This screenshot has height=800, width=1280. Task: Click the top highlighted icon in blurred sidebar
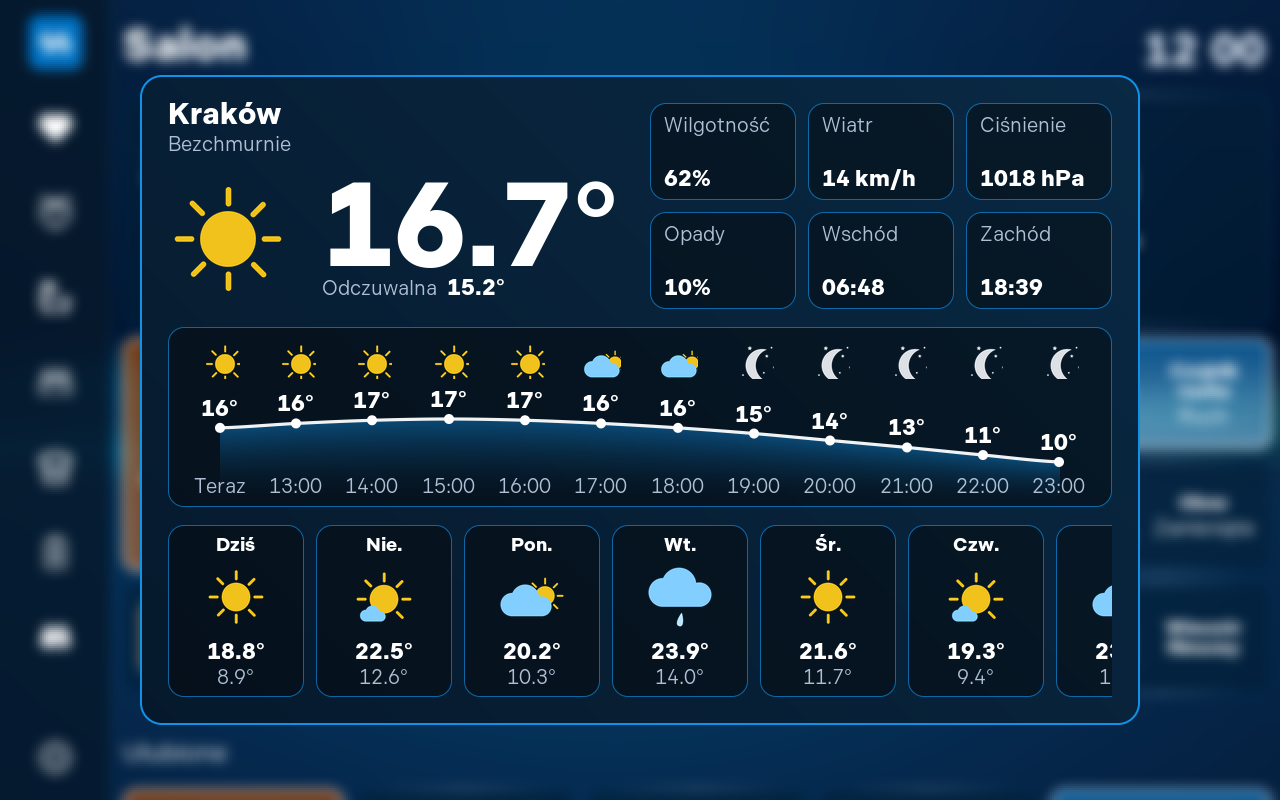tap(55, 42)
